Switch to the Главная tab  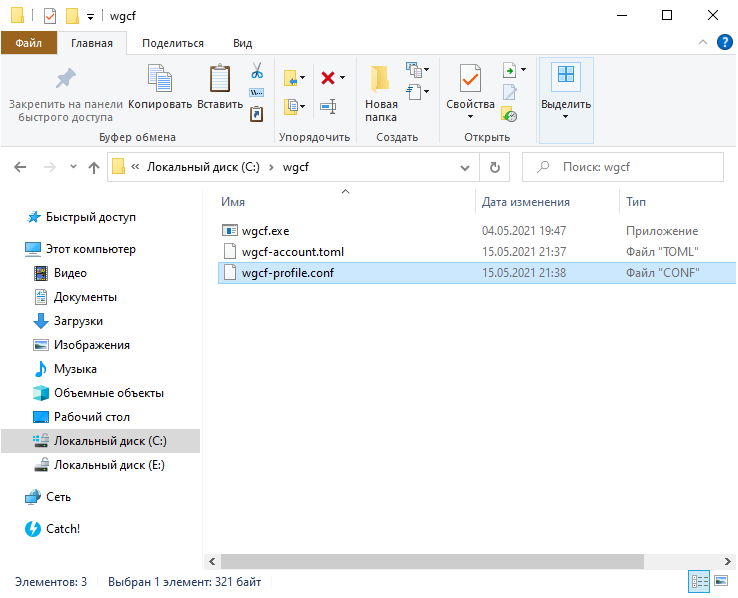[x=92, y=43]
